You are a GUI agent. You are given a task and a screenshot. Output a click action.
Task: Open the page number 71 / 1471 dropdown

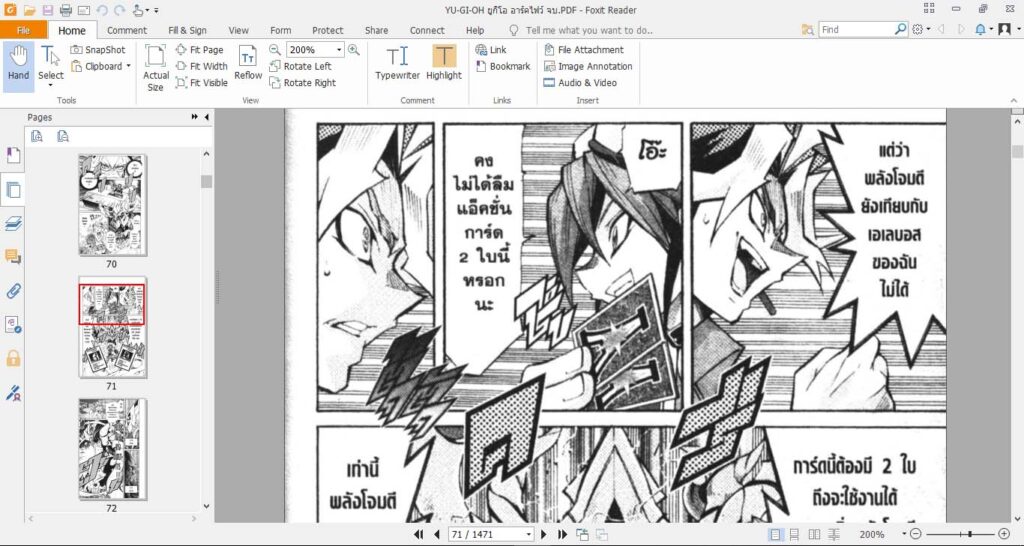tap(528, 535)
